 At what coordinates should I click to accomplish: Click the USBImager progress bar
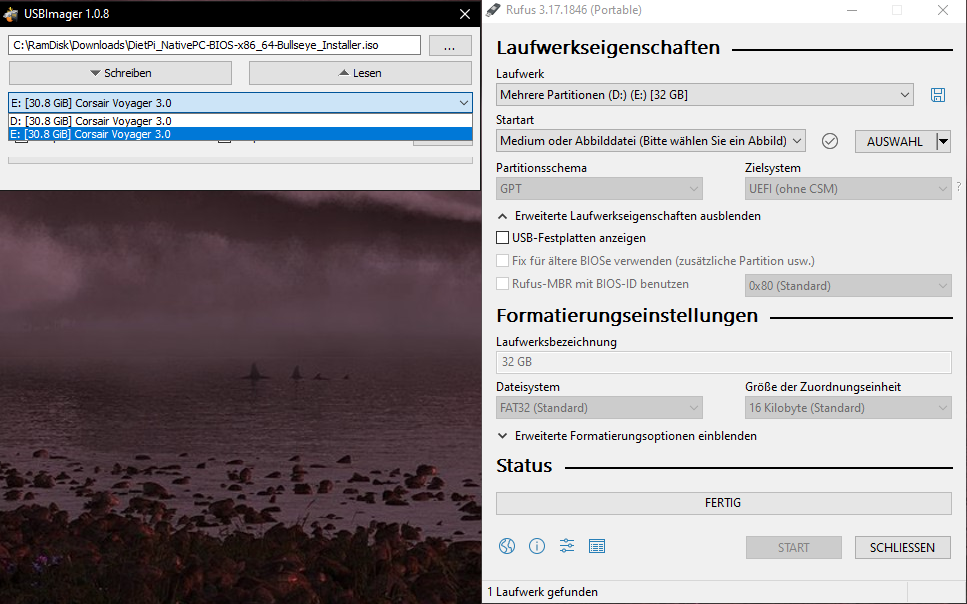(x=241, y=160)
